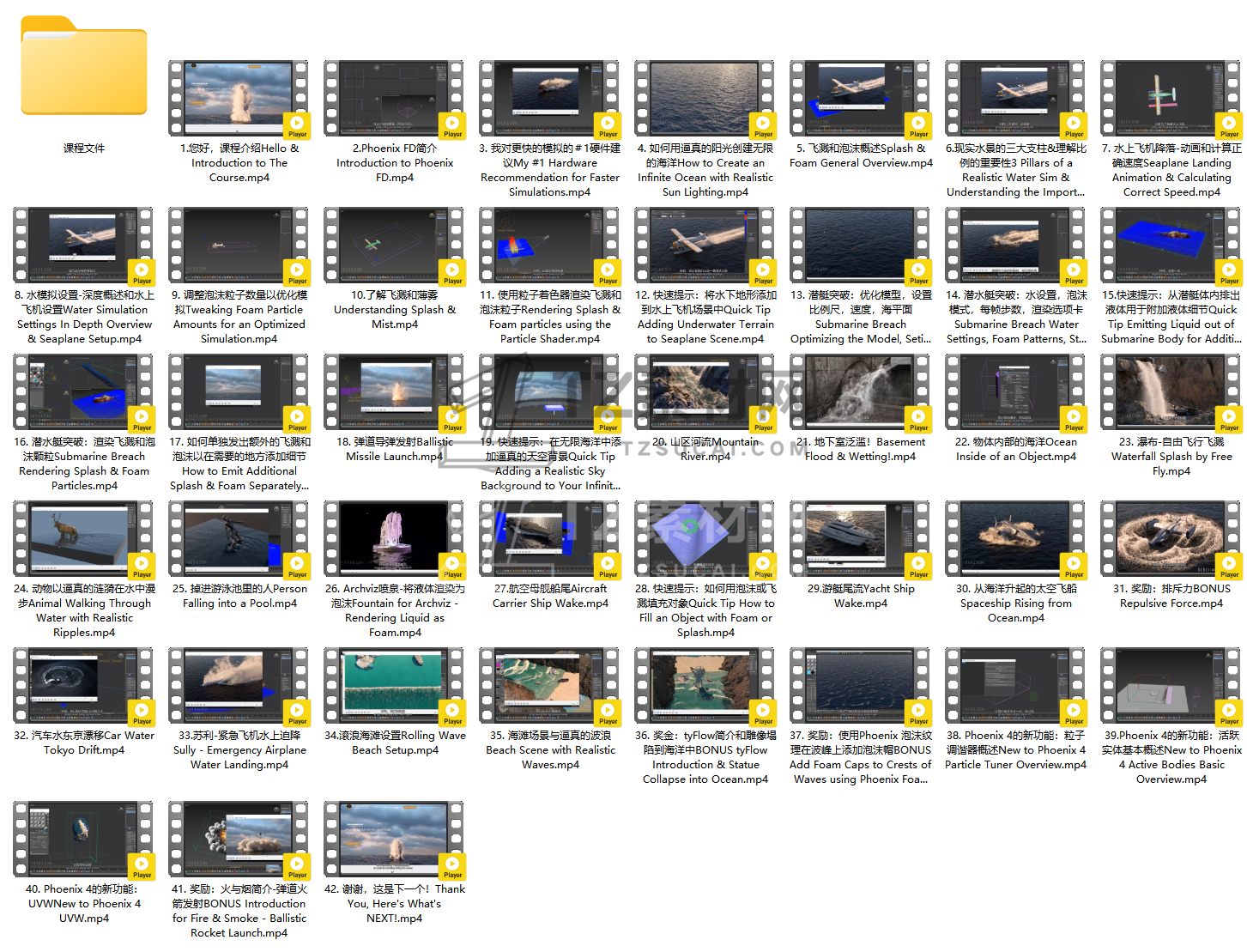This screenshot has width=1247, height=952.
Task: Select icon of 8. Water Simulation Settings video
Action: click(84, 246)
